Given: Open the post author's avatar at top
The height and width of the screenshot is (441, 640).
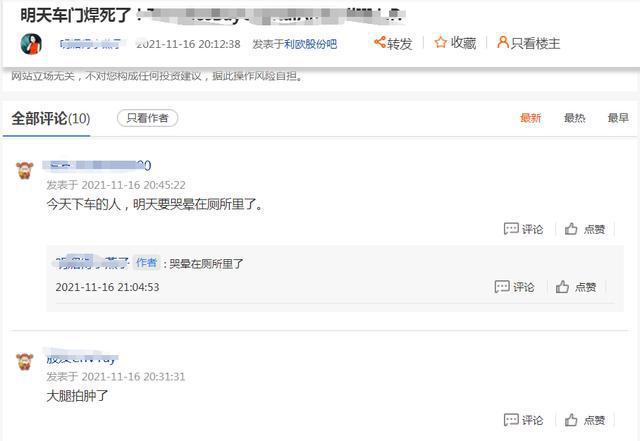Looking at the screenshot, I should pos(31,44).
